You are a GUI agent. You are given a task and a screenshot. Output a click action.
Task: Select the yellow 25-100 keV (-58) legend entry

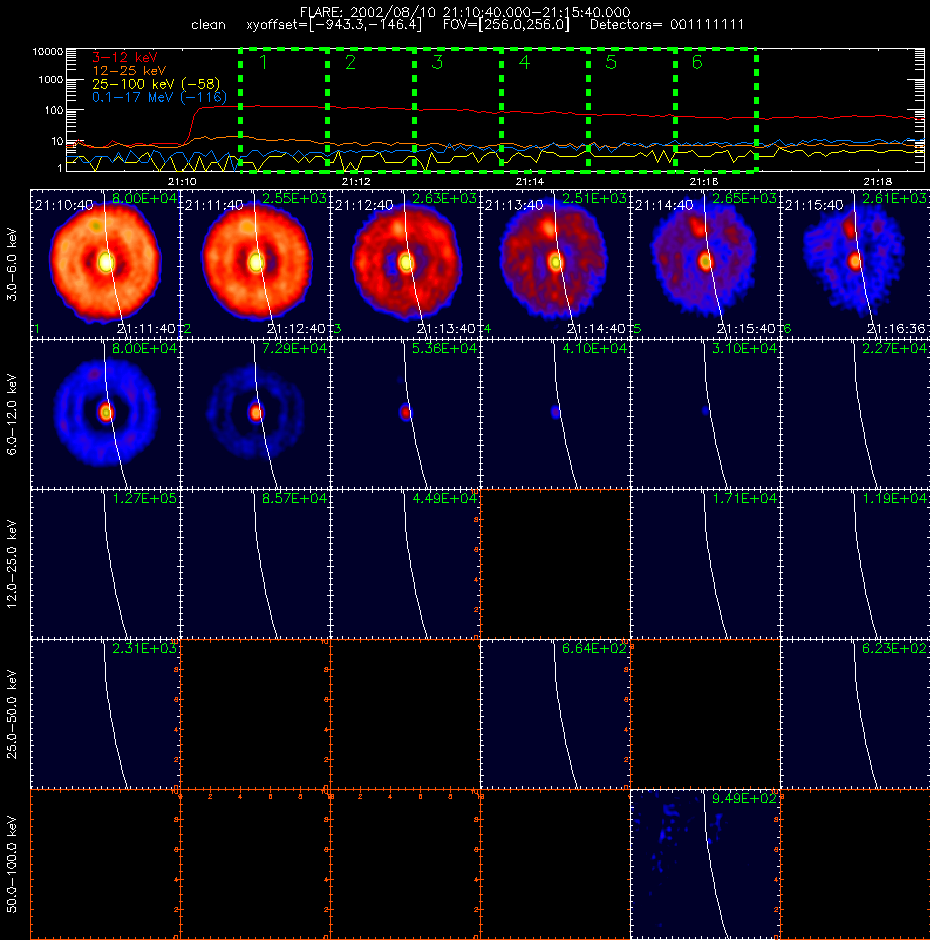click(x=156, y=84)
